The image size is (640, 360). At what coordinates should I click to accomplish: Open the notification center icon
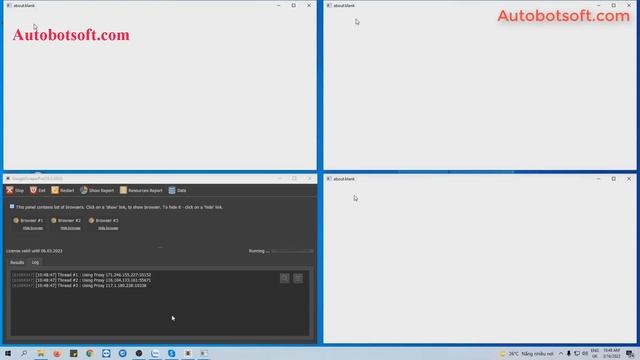(x=630, y=354)
